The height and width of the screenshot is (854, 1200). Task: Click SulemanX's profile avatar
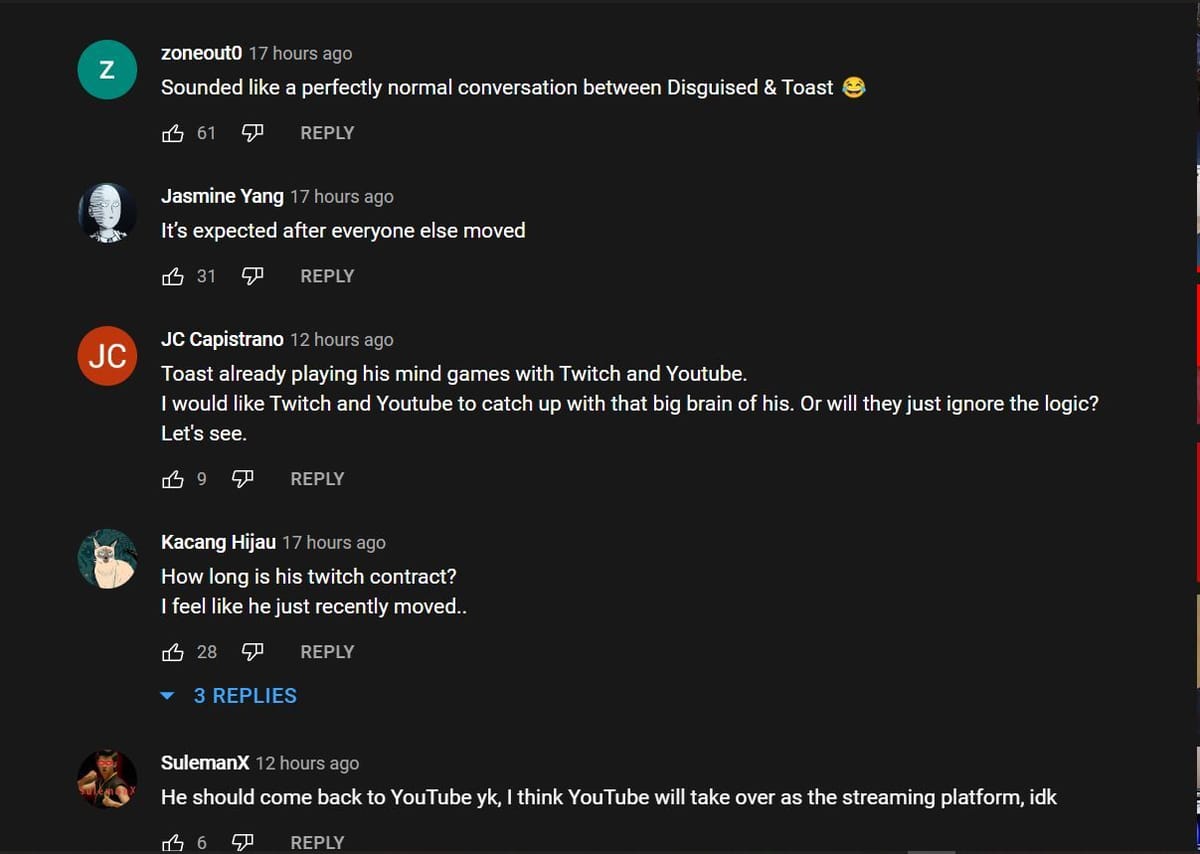pos(107,779)
